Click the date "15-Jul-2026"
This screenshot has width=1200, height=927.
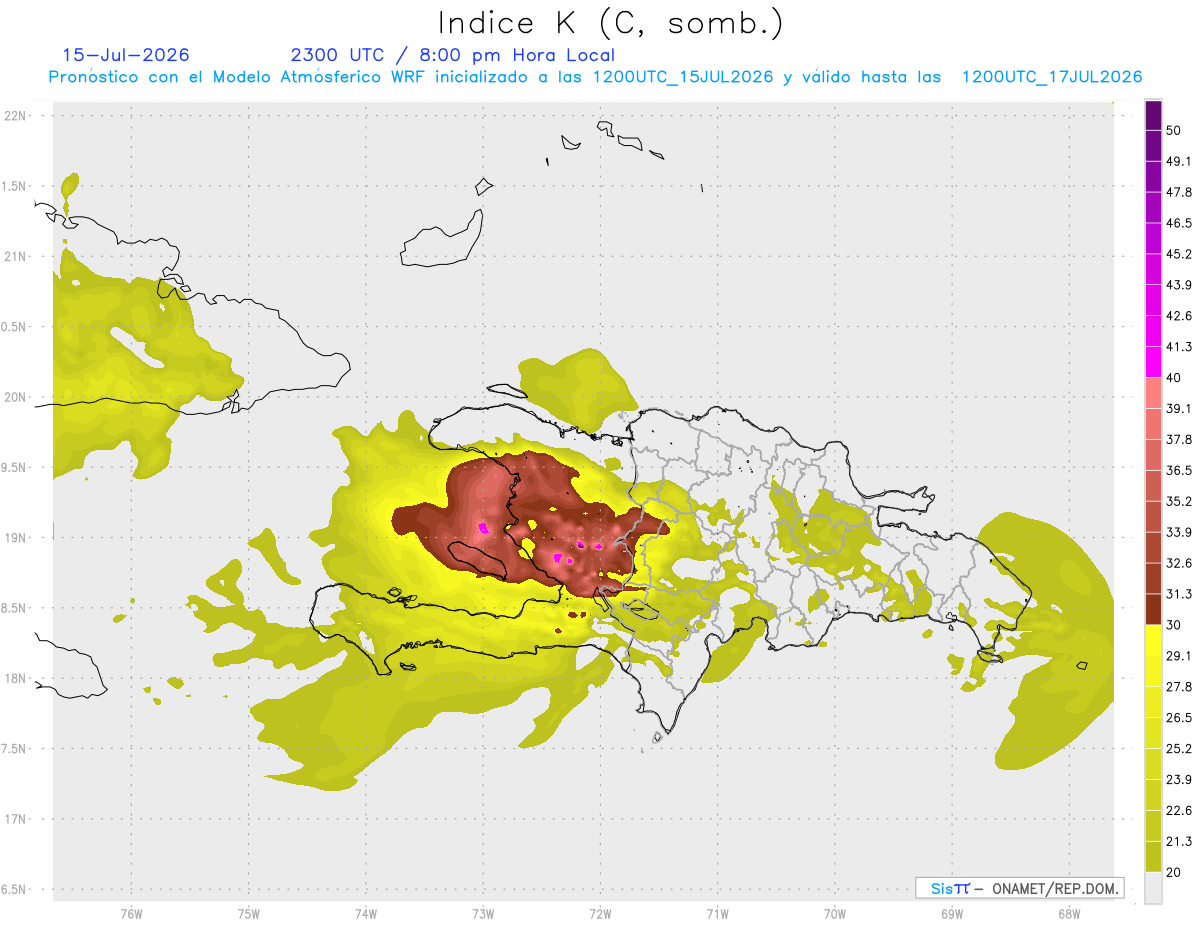point(126,55)
